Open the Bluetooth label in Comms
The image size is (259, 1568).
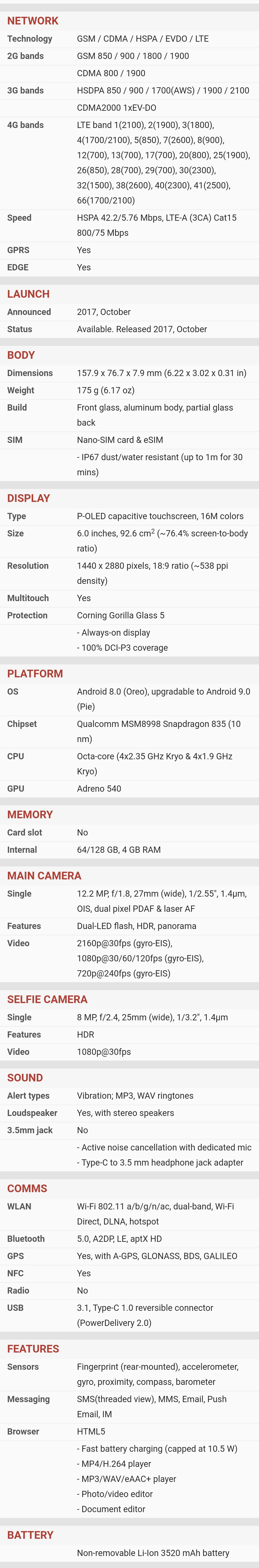[26, 1239]
